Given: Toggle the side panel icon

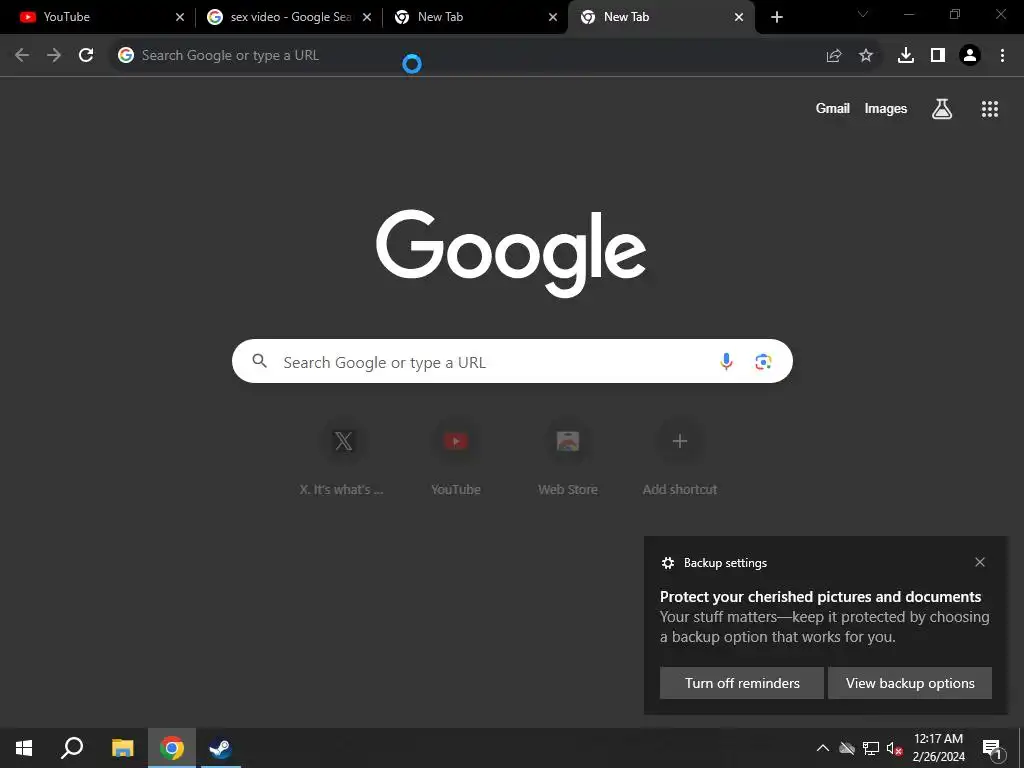Looking at the screenshot, I should [938, 56].
